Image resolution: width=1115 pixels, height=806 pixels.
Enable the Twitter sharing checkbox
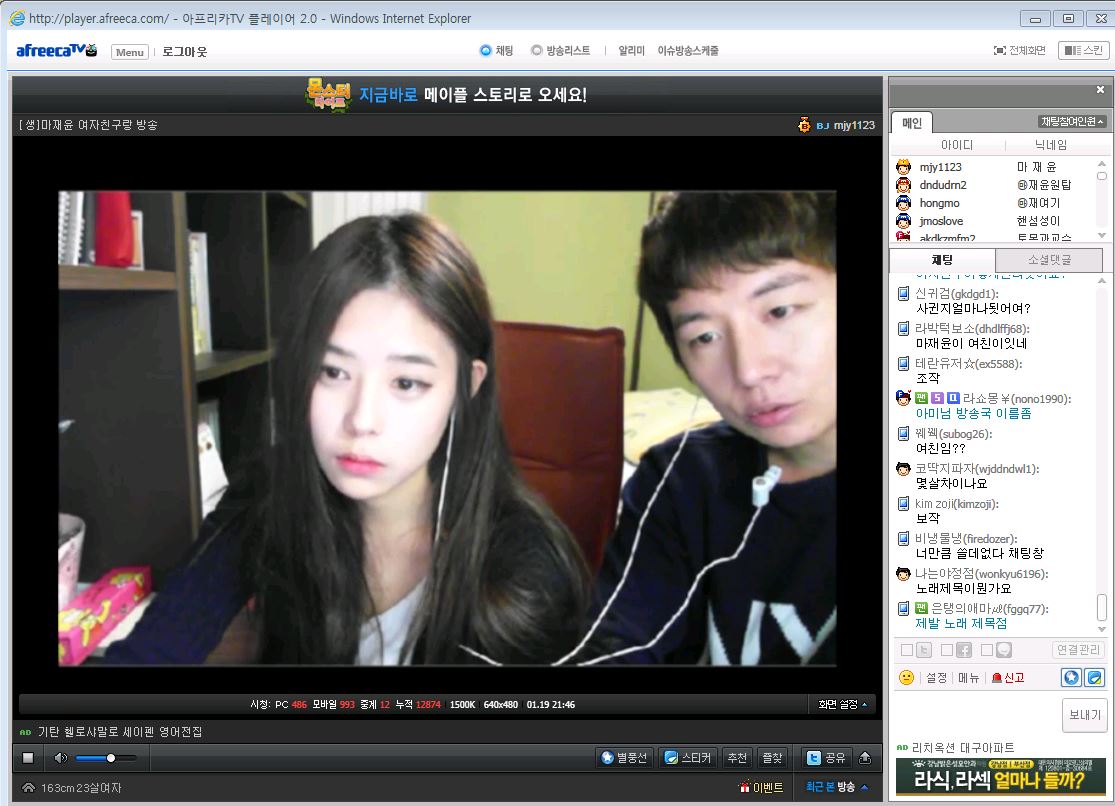(x=907, y=650)
